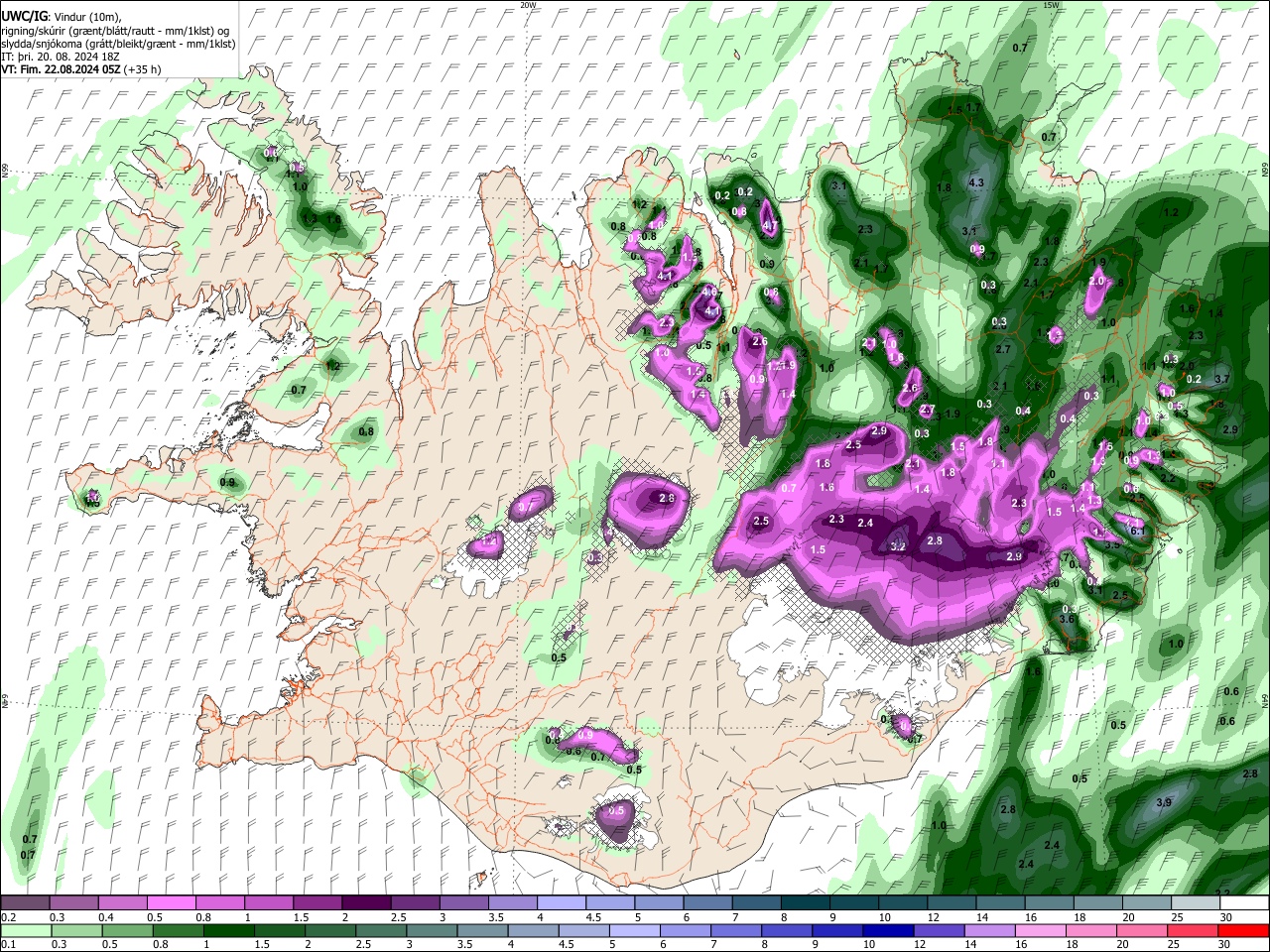The image size is (1270, 952).
Task: Click the white swatch labeled 30 in upper legend row
Action: click(1244, 903)
